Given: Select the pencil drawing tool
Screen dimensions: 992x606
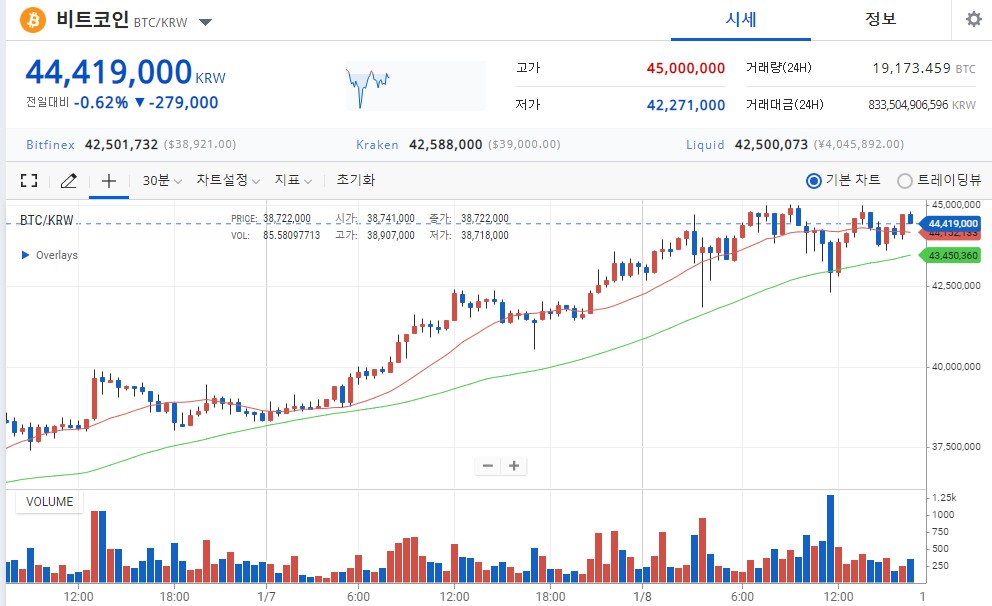Looking at the screenshot, I should [68, 181].
